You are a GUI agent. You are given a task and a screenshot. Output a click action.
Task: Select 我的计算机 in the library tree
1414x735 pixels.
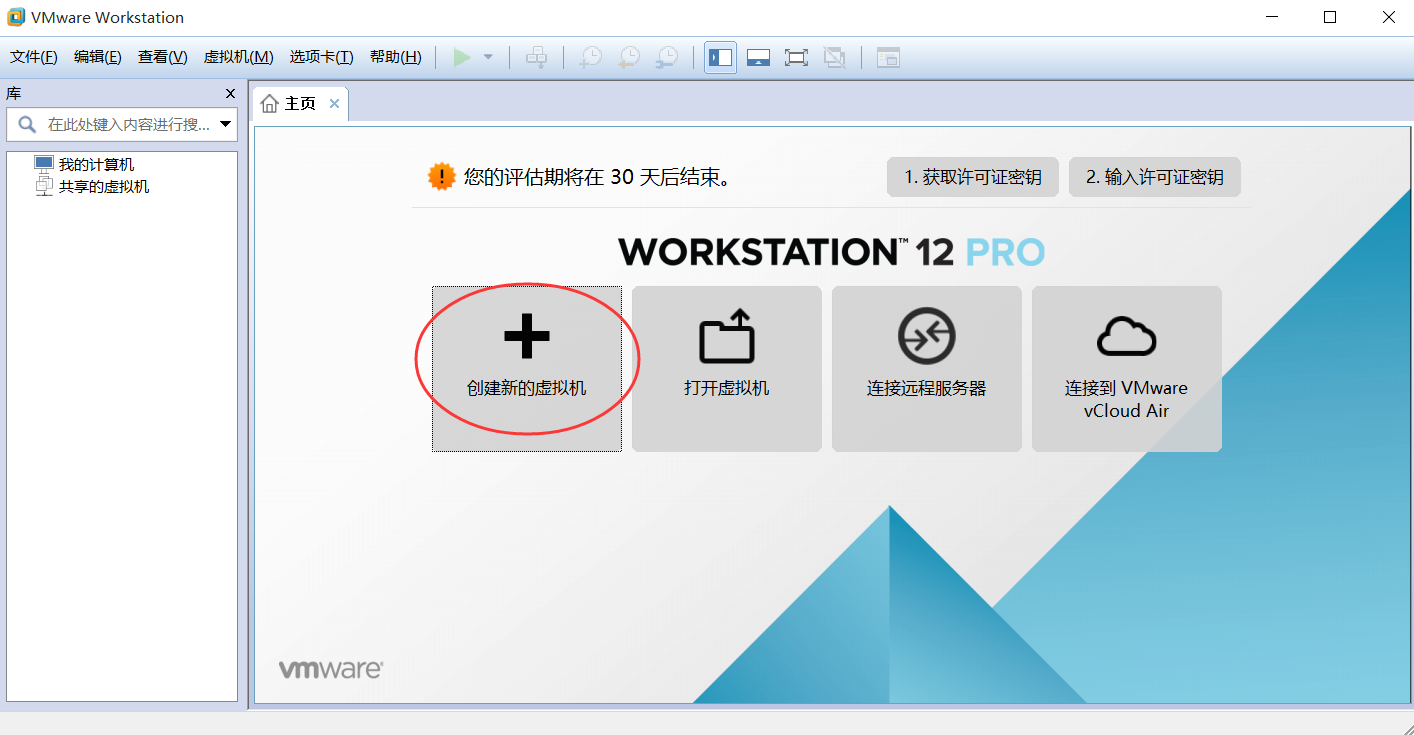96,165
